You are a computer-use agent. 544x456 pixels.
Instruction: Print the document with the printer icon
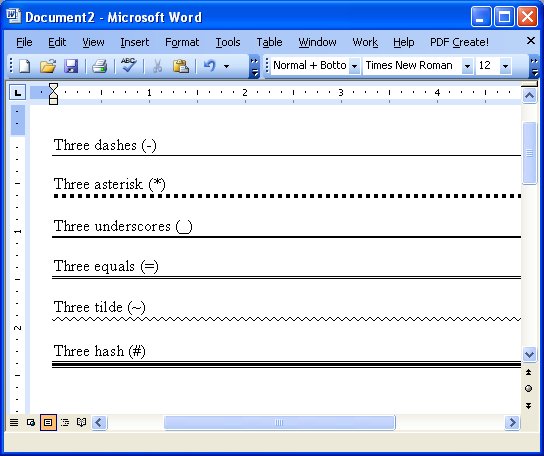click(99, 66)
